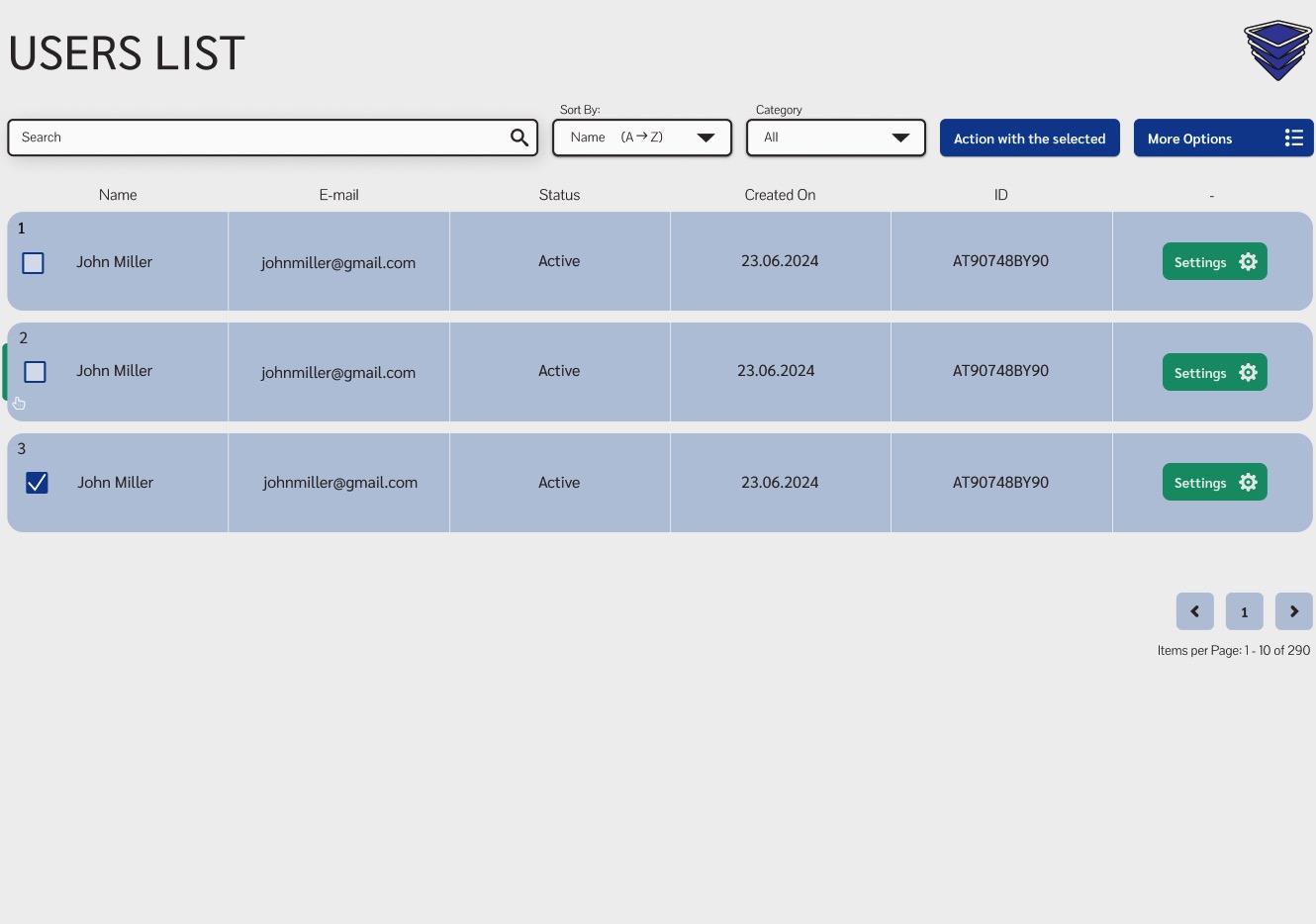Go to previous page with left arrow
The image size is (1316, 924).
[1194, 611]
